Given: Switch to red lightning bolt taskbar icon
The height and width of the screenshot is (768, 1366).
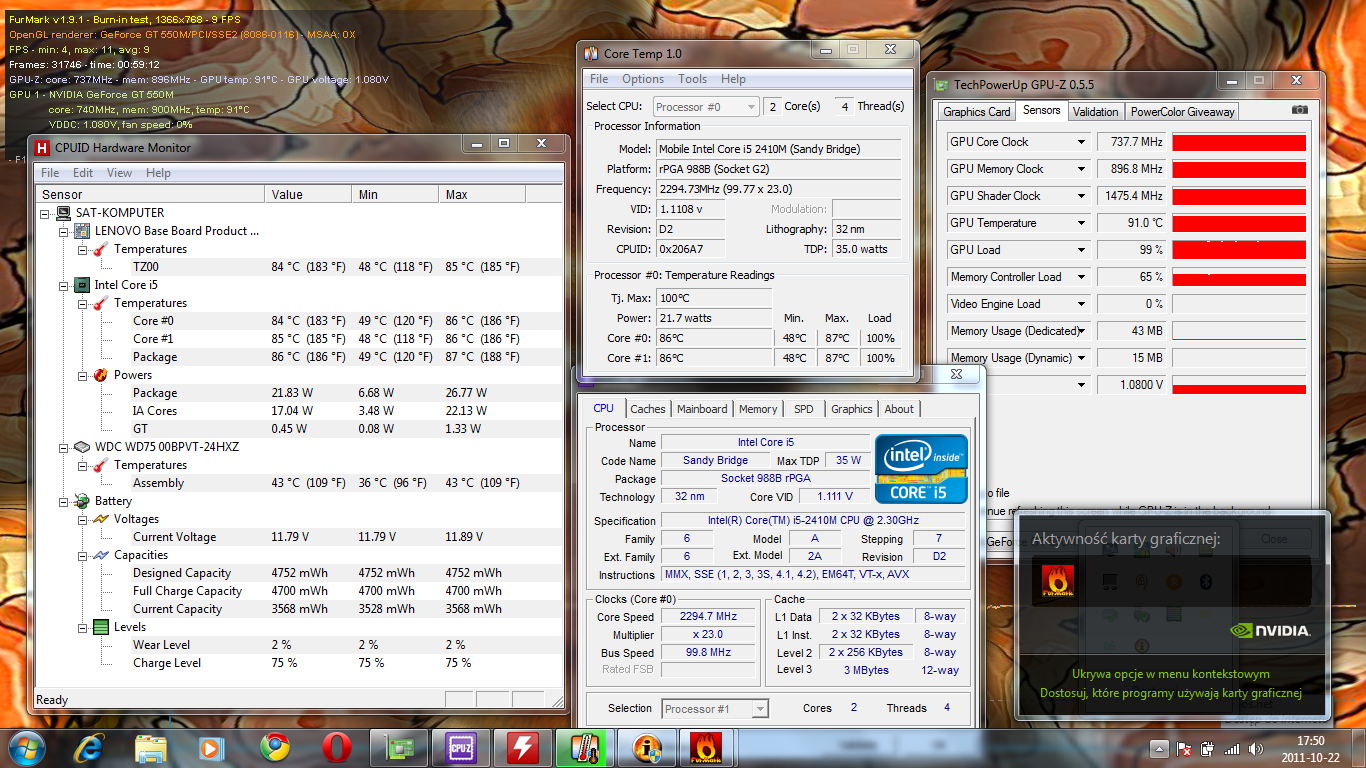Looking at the screenshot, I should click(523, 747).
